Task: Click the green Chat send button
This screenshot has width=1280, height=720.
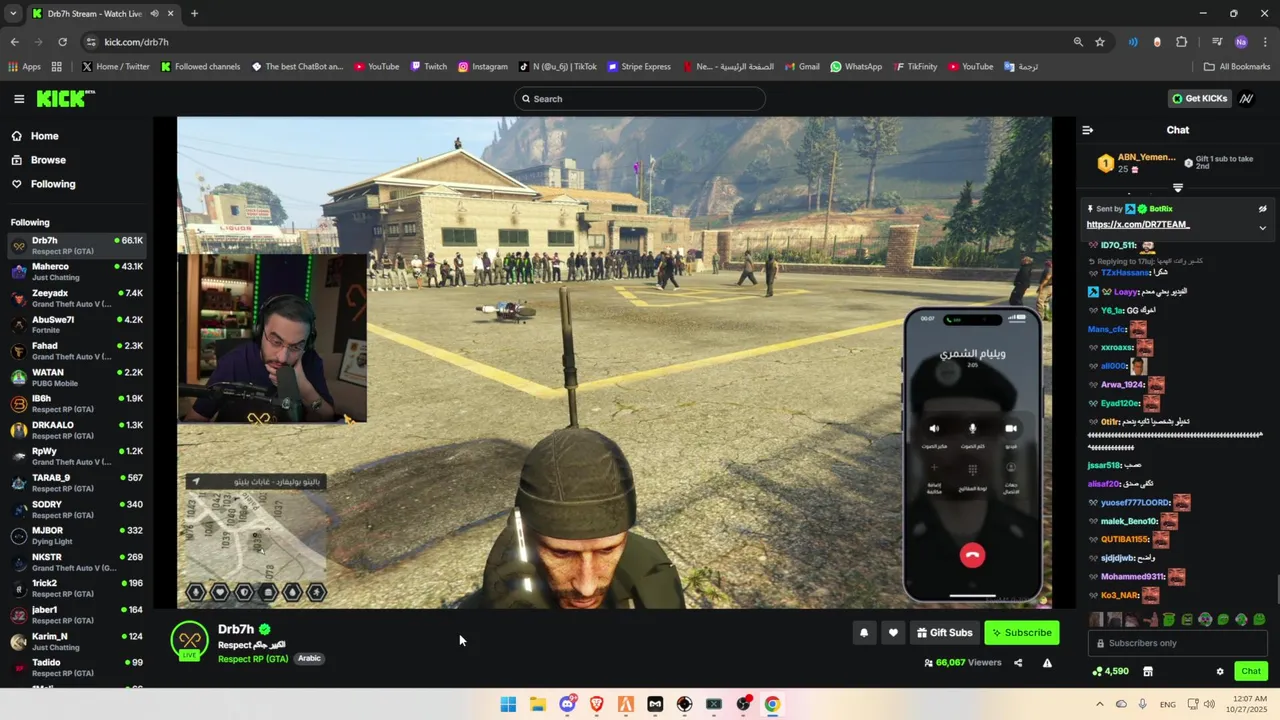Action: pyautogui.click(x=1251, y=671)
